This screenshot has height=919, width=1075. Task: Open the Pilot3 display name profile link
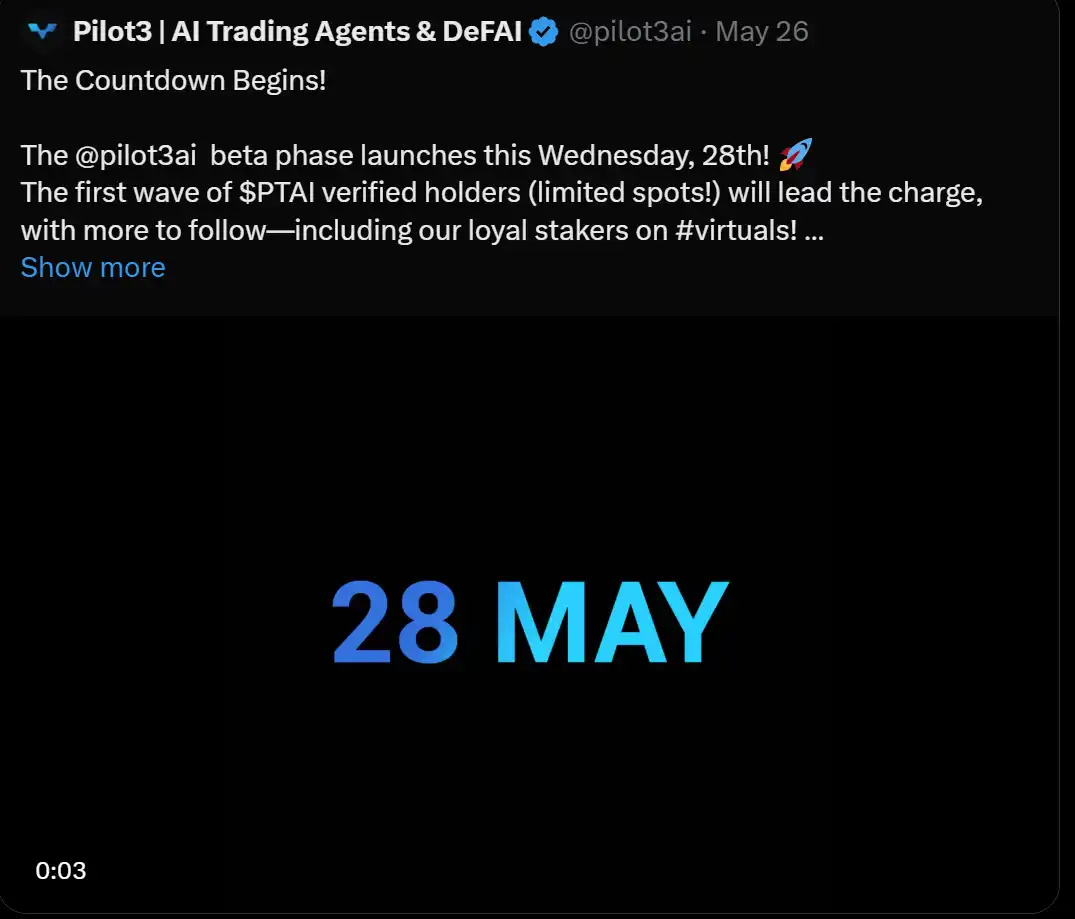297,32
